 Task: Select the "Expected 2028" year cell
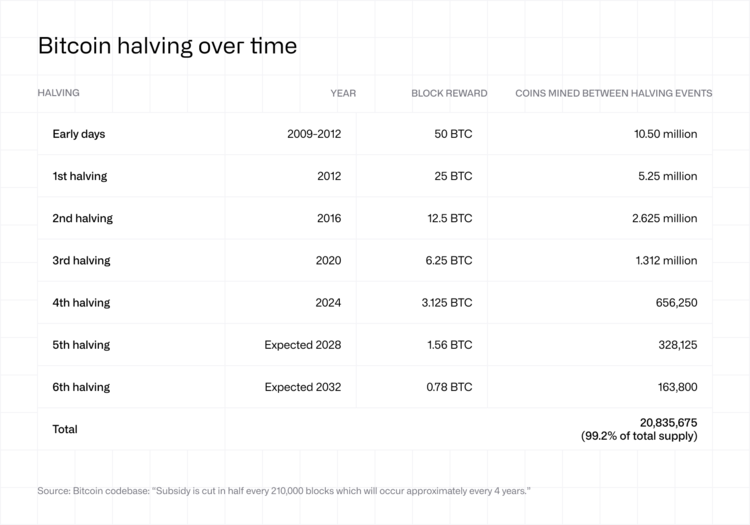point(303,345)
